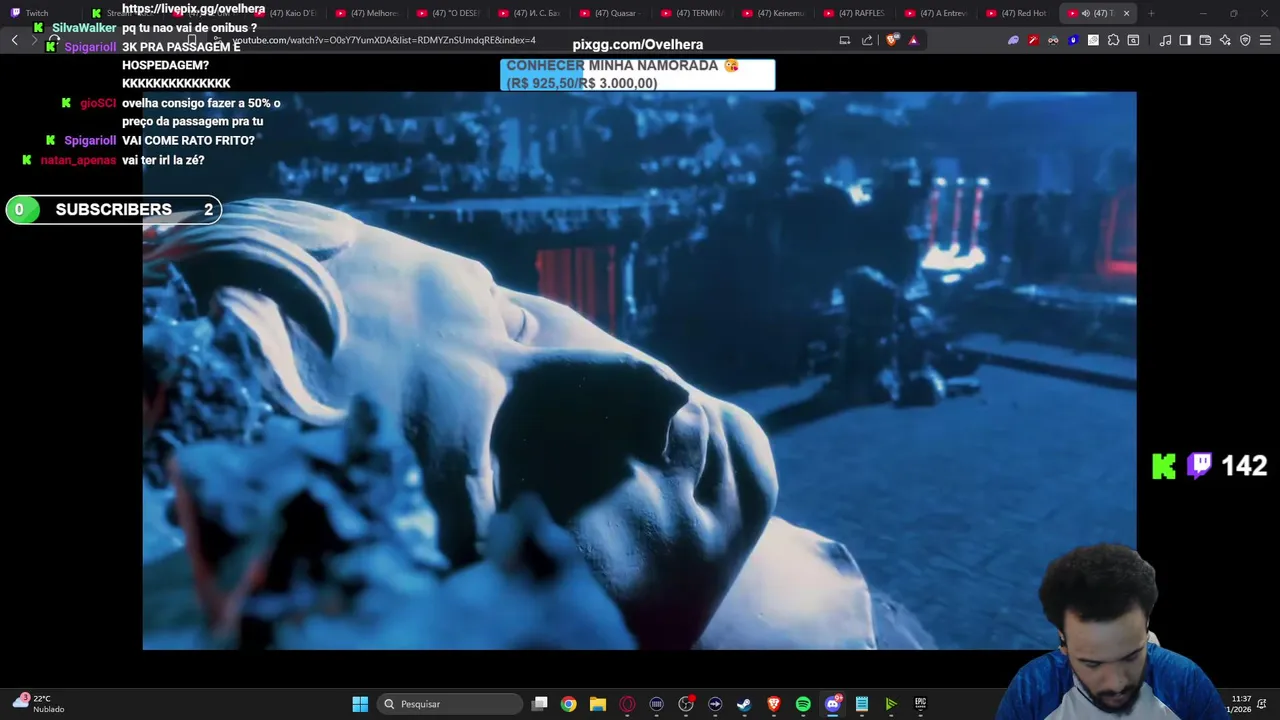Image resolution: width=1280 pixels, height=720 pixels.
Task: Open the weather widget showing 22°C
Action: [x=38, y=704]
